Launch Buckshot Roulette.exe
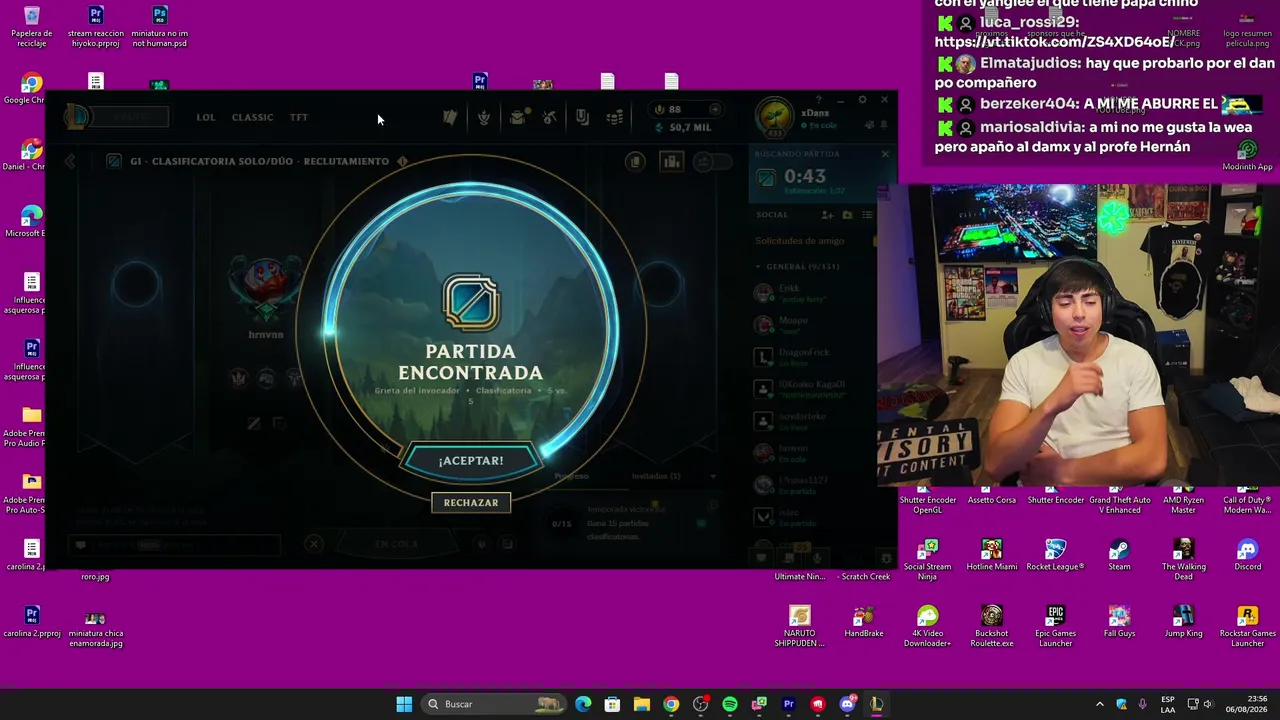Image resolution: width=1280 pixels, height=720 pixels. point(991,627)
